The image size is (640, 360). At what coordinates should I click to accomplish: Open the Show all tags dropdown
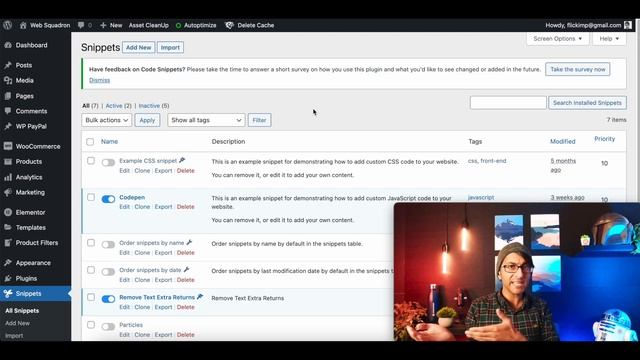point(206,120)
